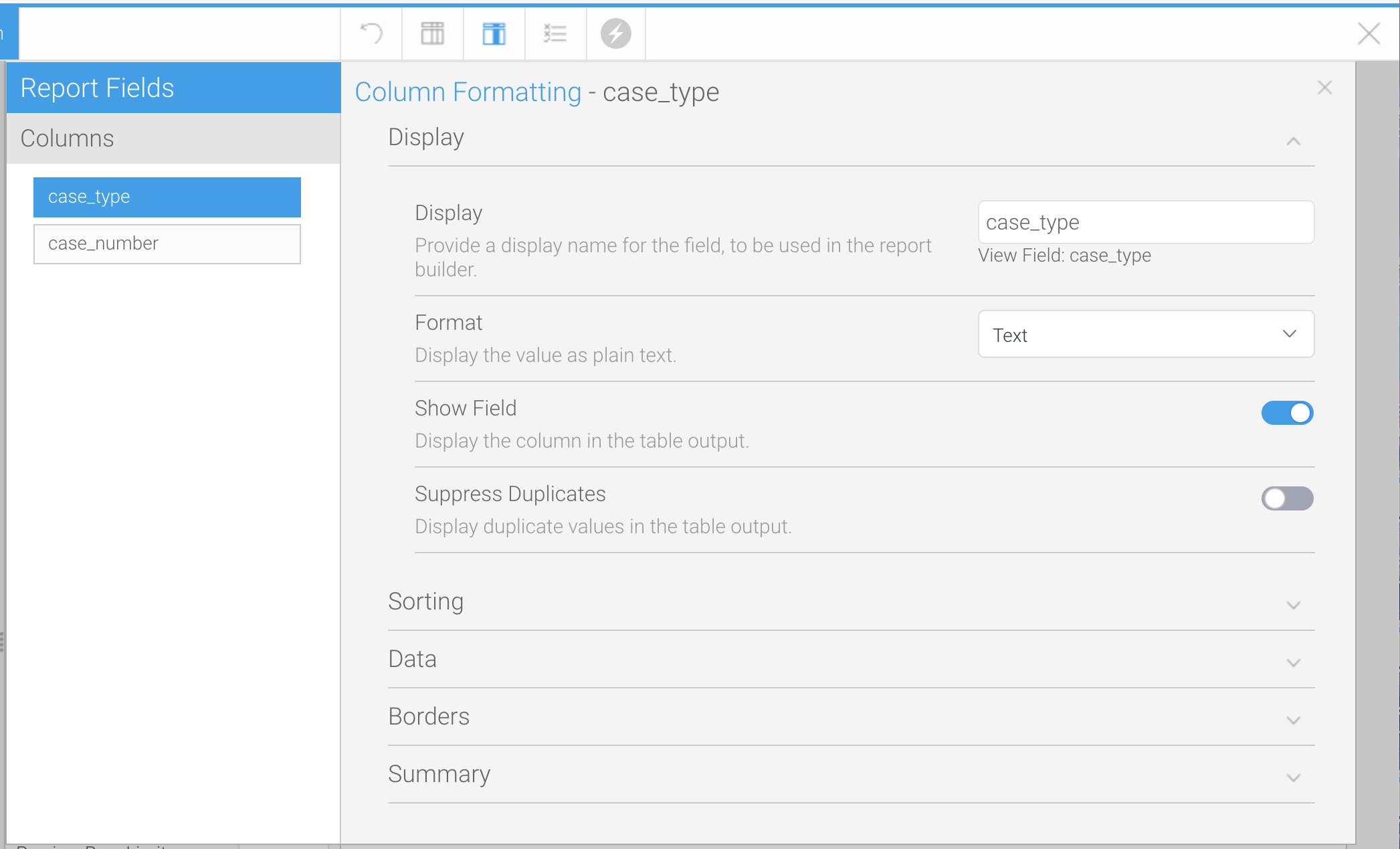
Task: Click the Report Fields header
Action: tap(98, 88)
